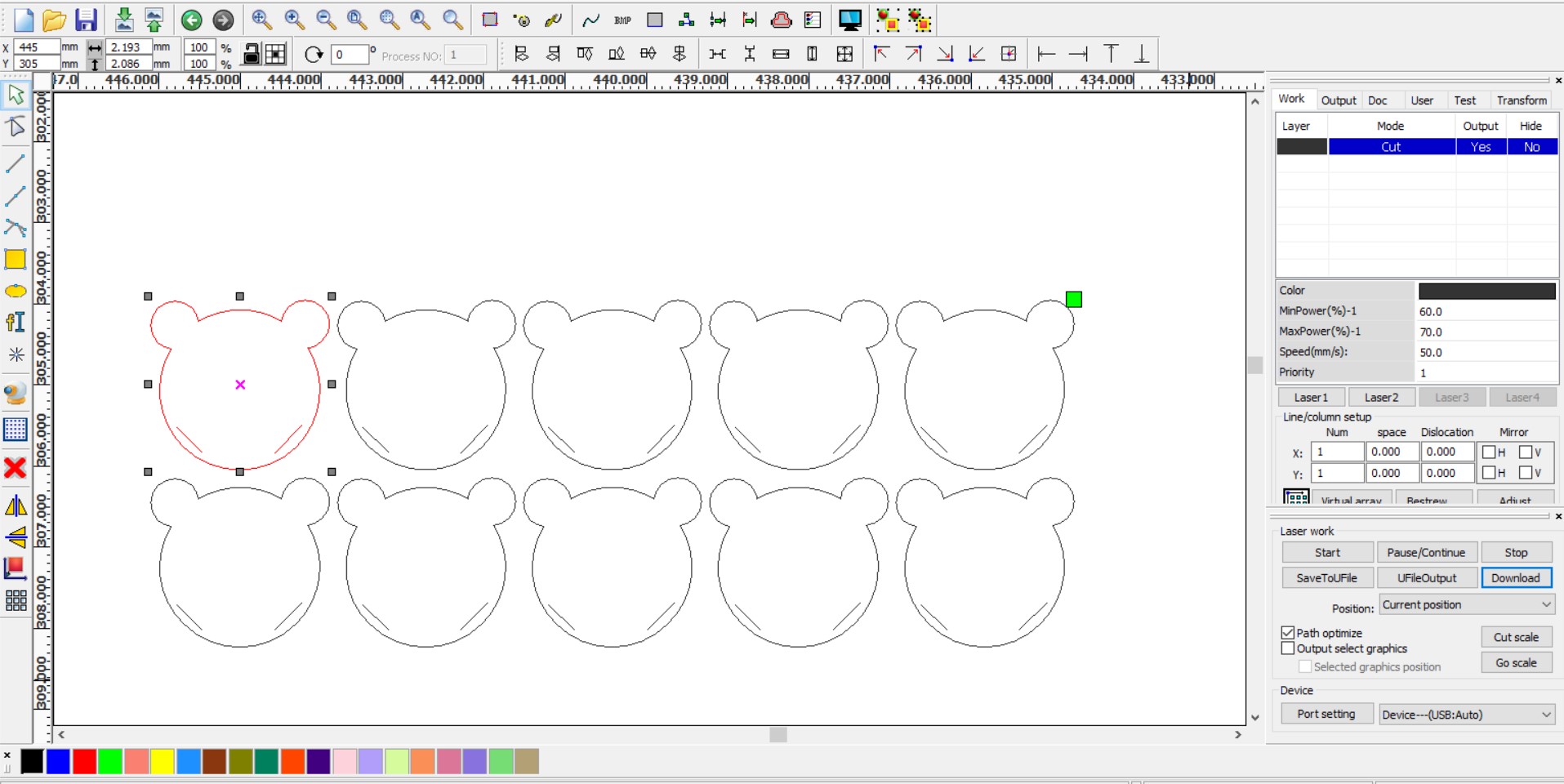Toggle the aspect ratio lock icon
Screen dimensions: 1564x784
(x=252, y=55)
